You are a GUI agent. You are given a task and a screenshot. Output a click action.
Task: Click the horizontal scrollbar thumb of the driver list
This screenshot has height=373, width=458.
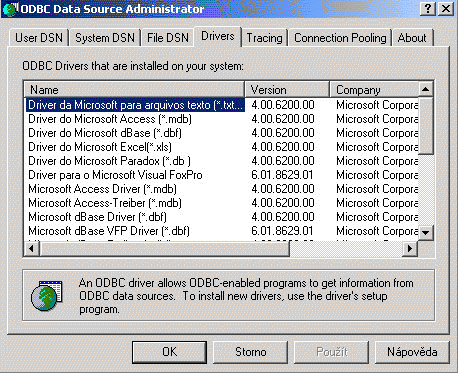(x=165, y=248)
